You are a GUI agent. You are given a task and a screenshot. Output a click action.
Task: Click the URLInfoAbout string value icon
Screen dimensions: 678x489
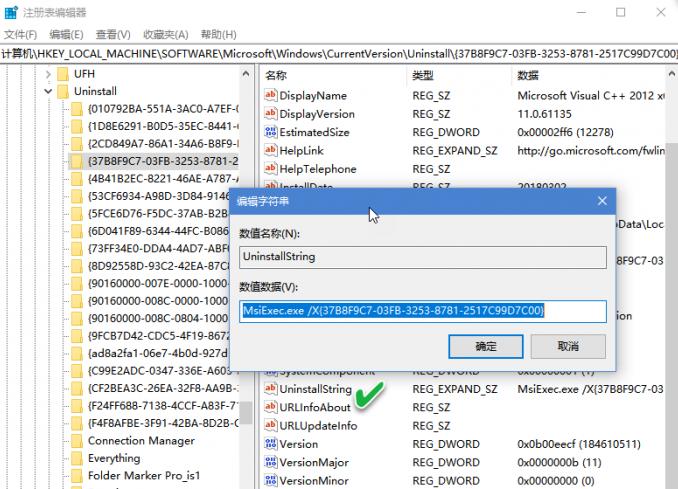[271, 407]
